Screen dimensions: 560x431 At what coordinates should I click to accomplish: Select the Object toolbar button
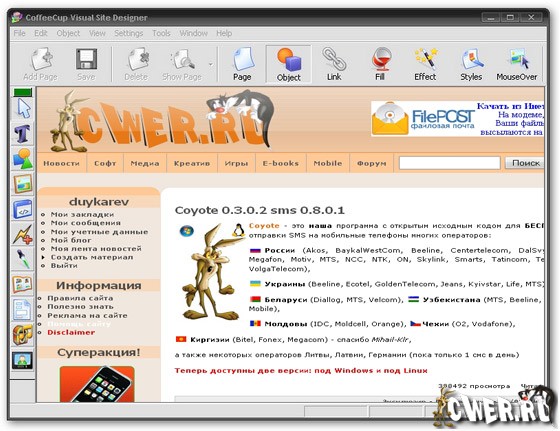click(288, 64)
